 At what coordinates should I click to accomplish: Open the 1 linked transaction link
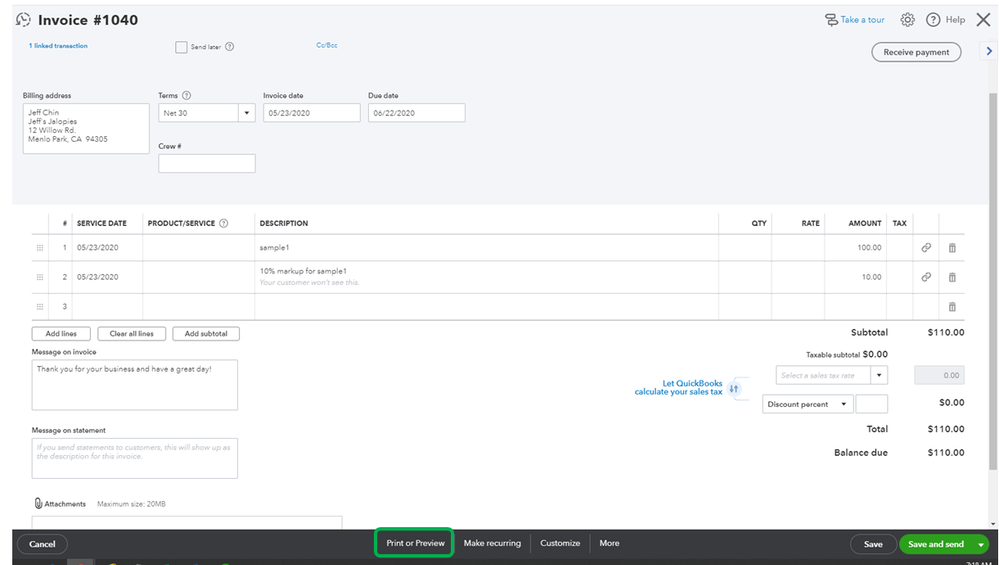coord(58,46)
